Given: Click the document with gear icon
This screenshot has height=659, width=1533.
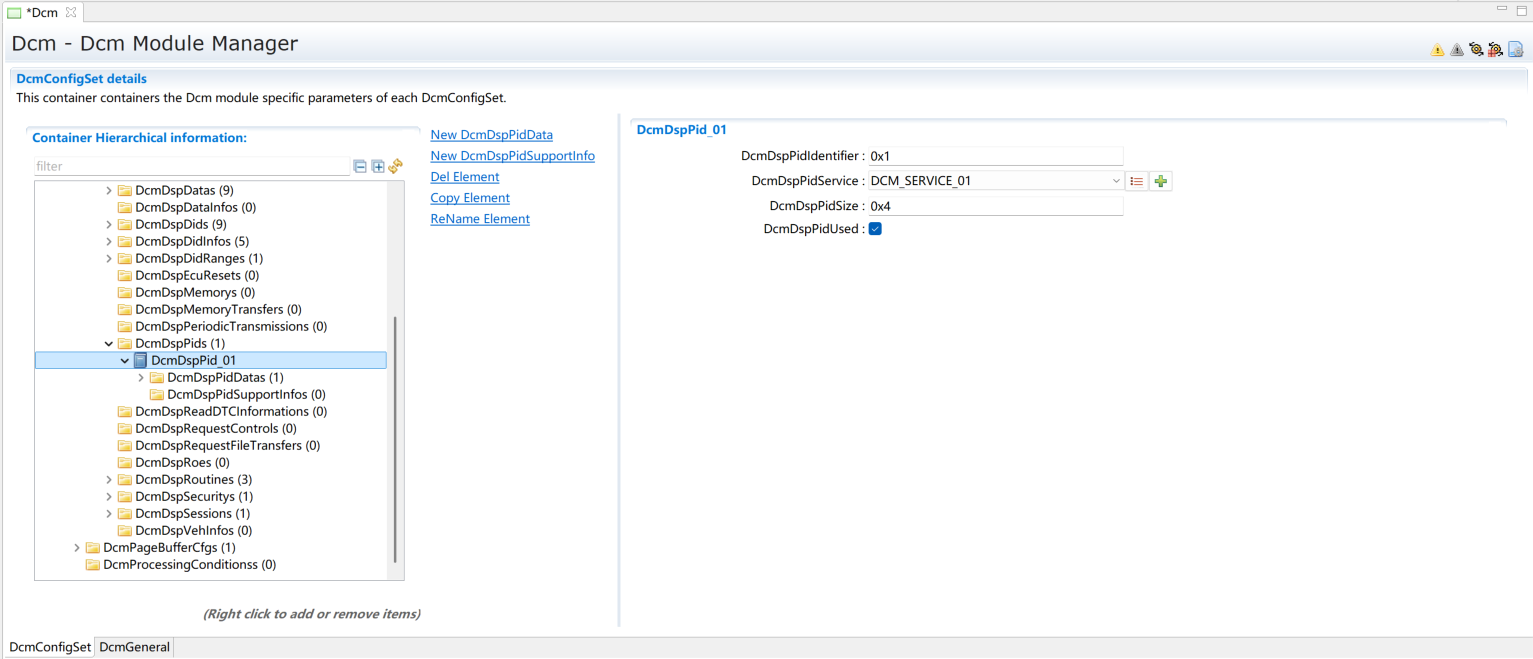Looking at the screenshot, I should coord(1515,50).
